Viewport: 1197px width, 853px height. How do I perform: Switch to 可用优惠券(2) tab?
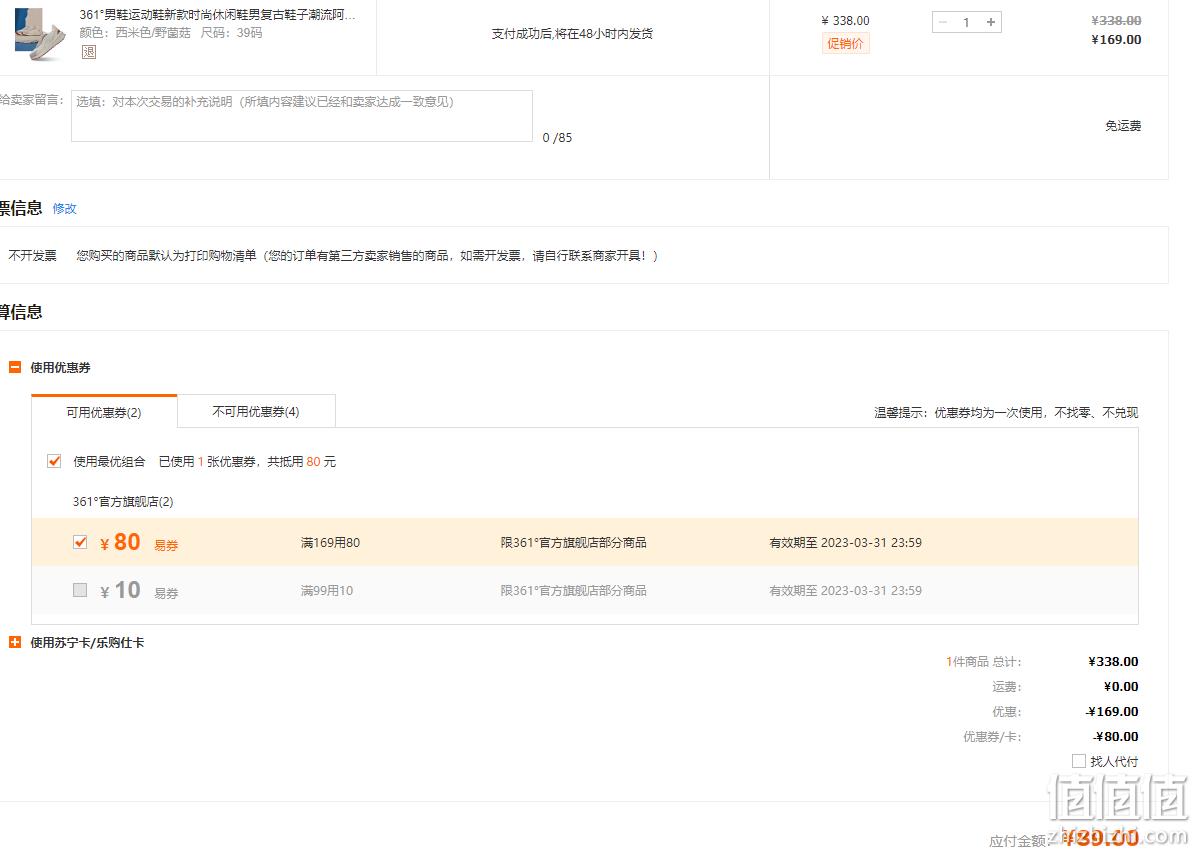tap(104, 412)
